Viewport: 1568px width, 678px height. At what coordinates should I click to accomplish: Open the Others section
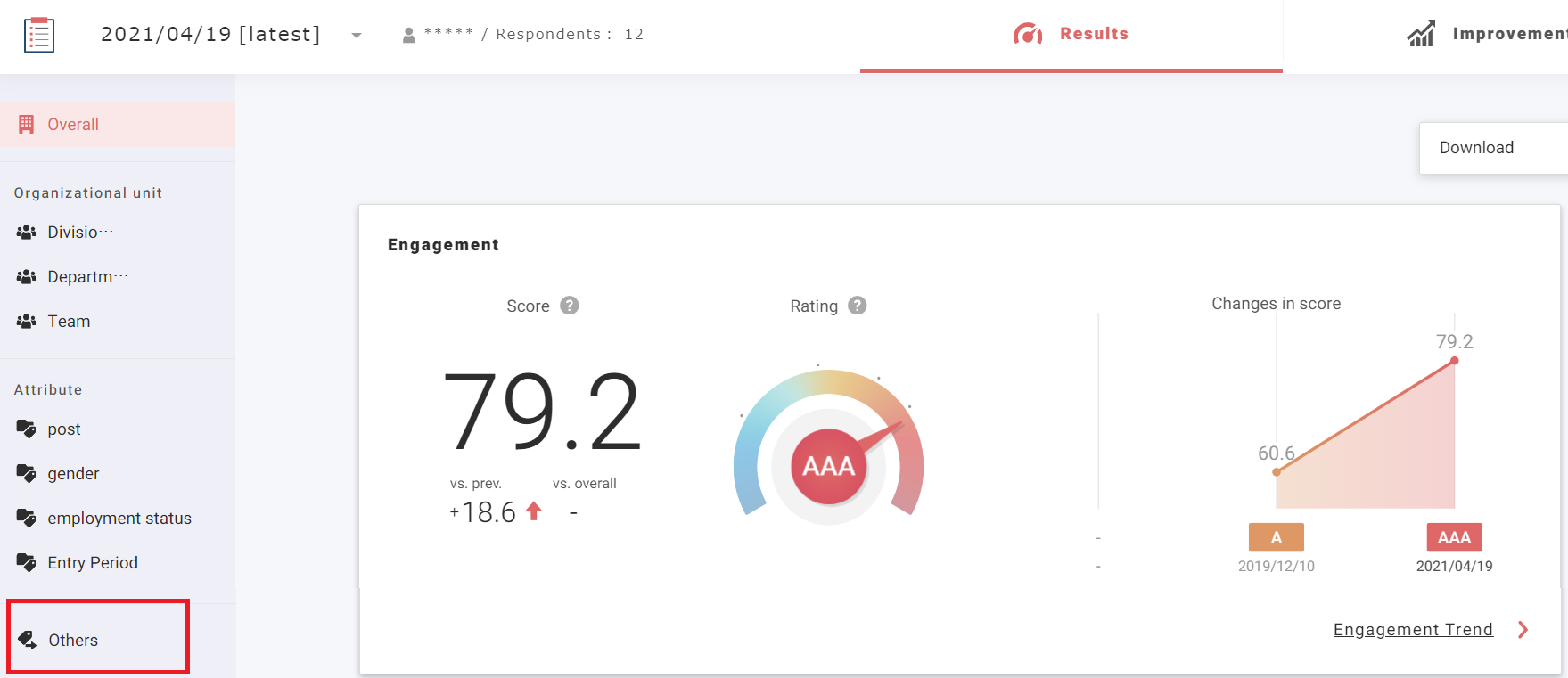click(x=73, y=641)
